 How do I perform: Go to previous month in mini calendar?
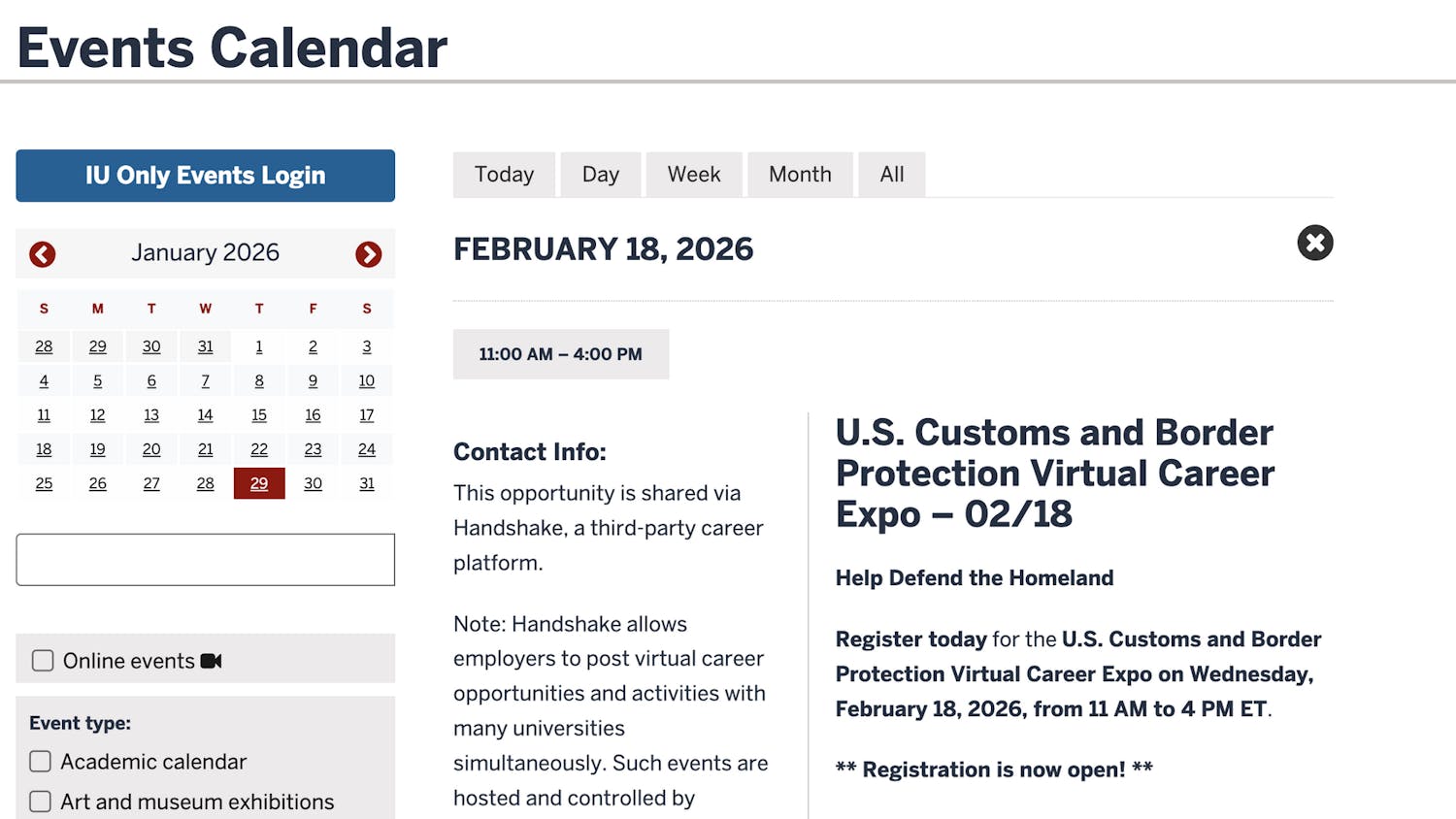(x=43, y=254)
